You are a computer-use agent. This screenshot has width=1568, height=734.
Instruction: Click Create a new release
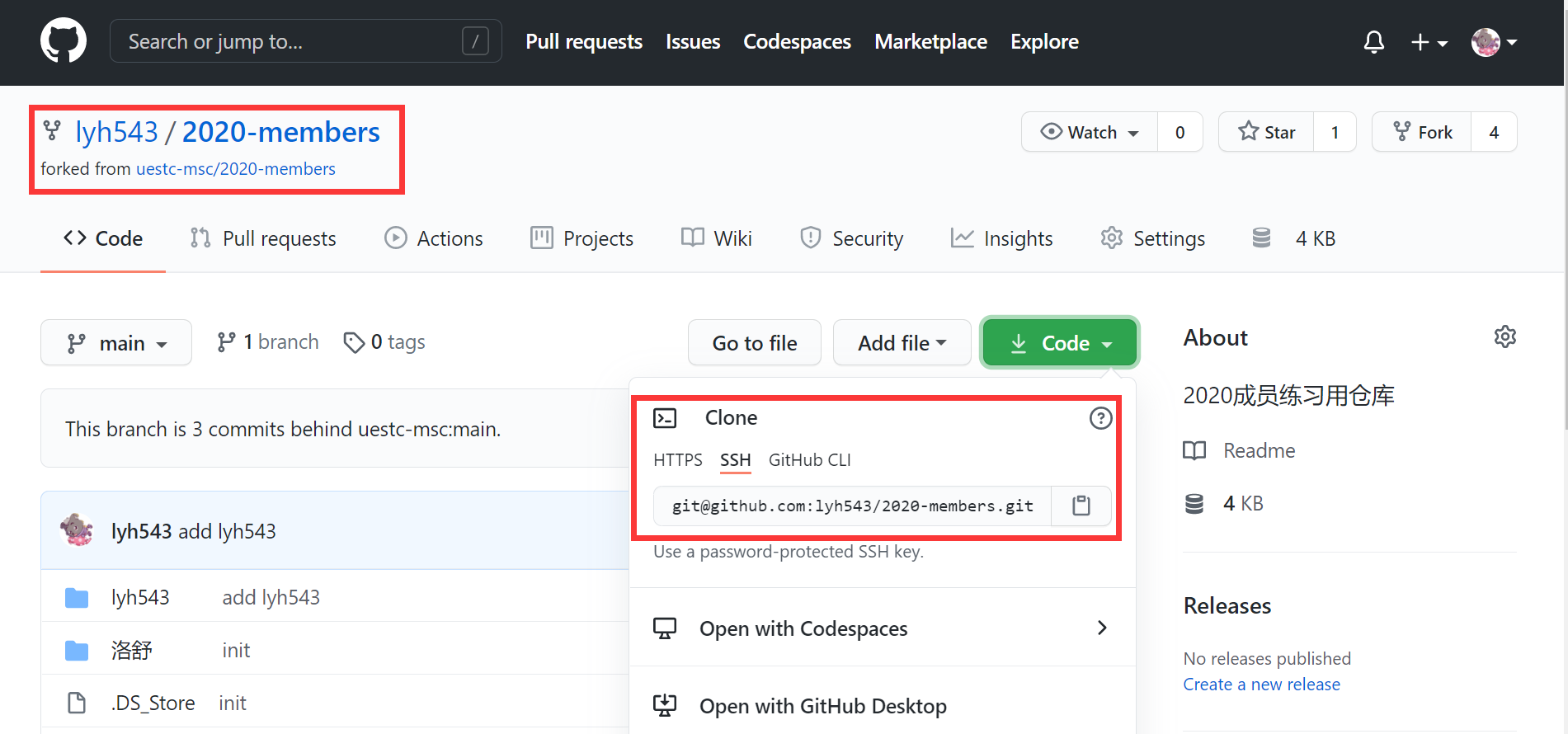click(x=1262, y=685)
